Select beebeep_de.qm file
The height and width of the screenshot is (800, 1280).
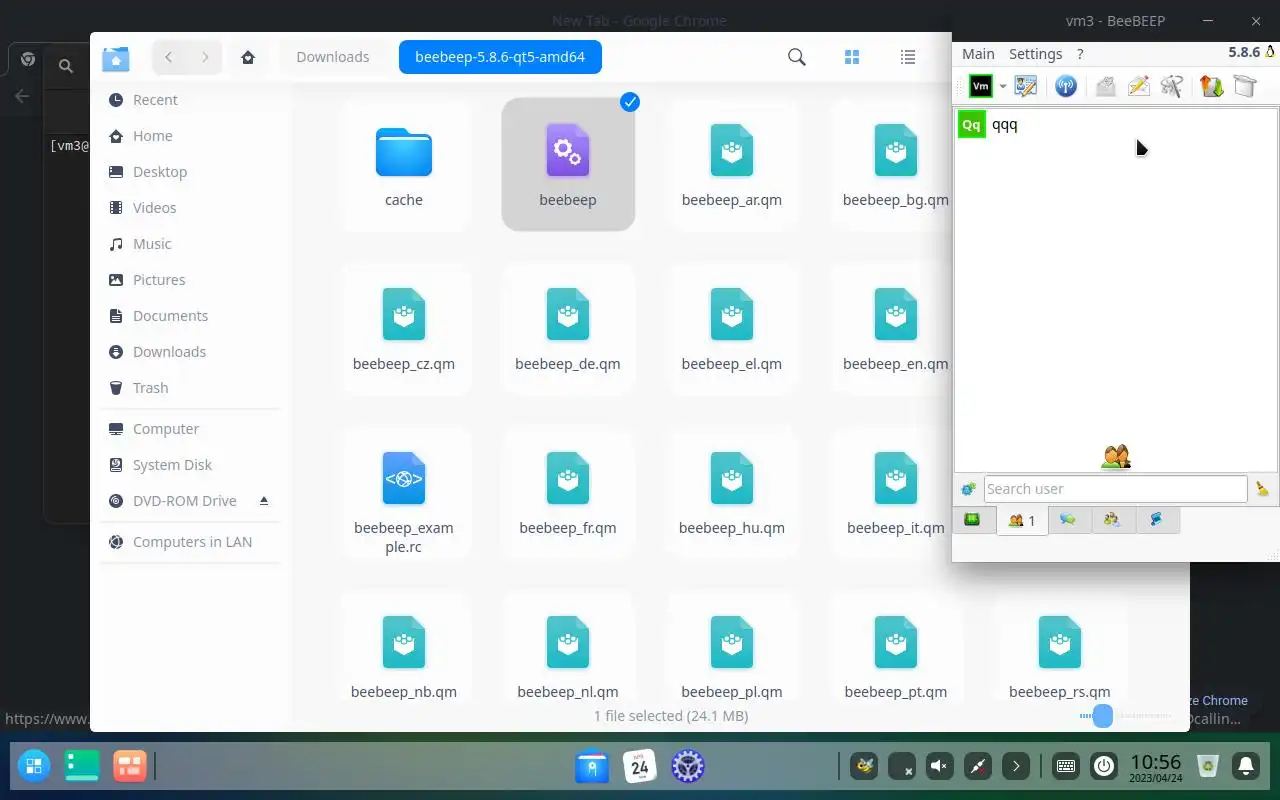tap(568, 329)
